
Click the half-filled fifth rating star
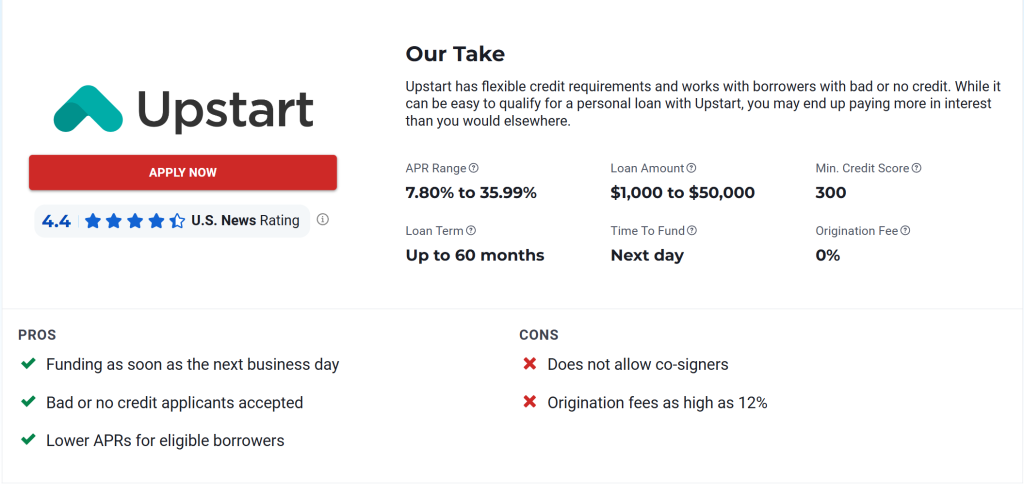click(x=177, y=221)
